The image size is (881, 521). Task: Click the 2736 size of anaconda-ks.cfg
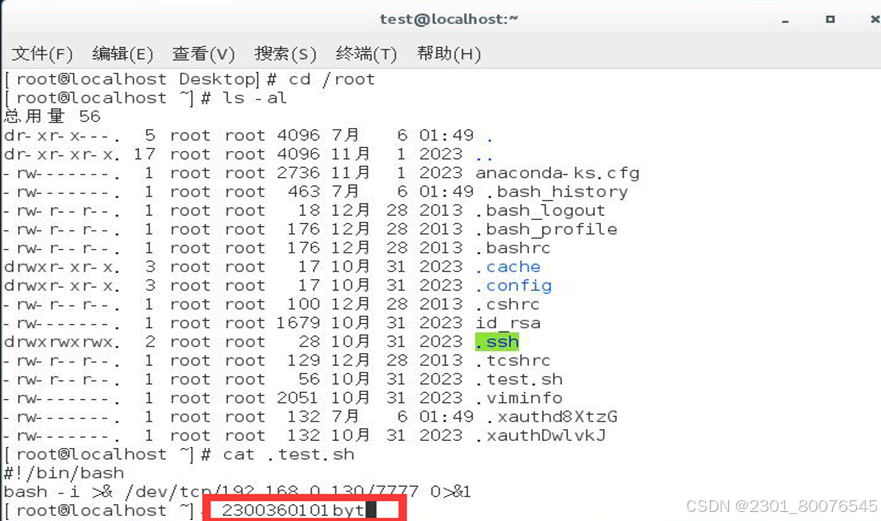click(298, 173)
